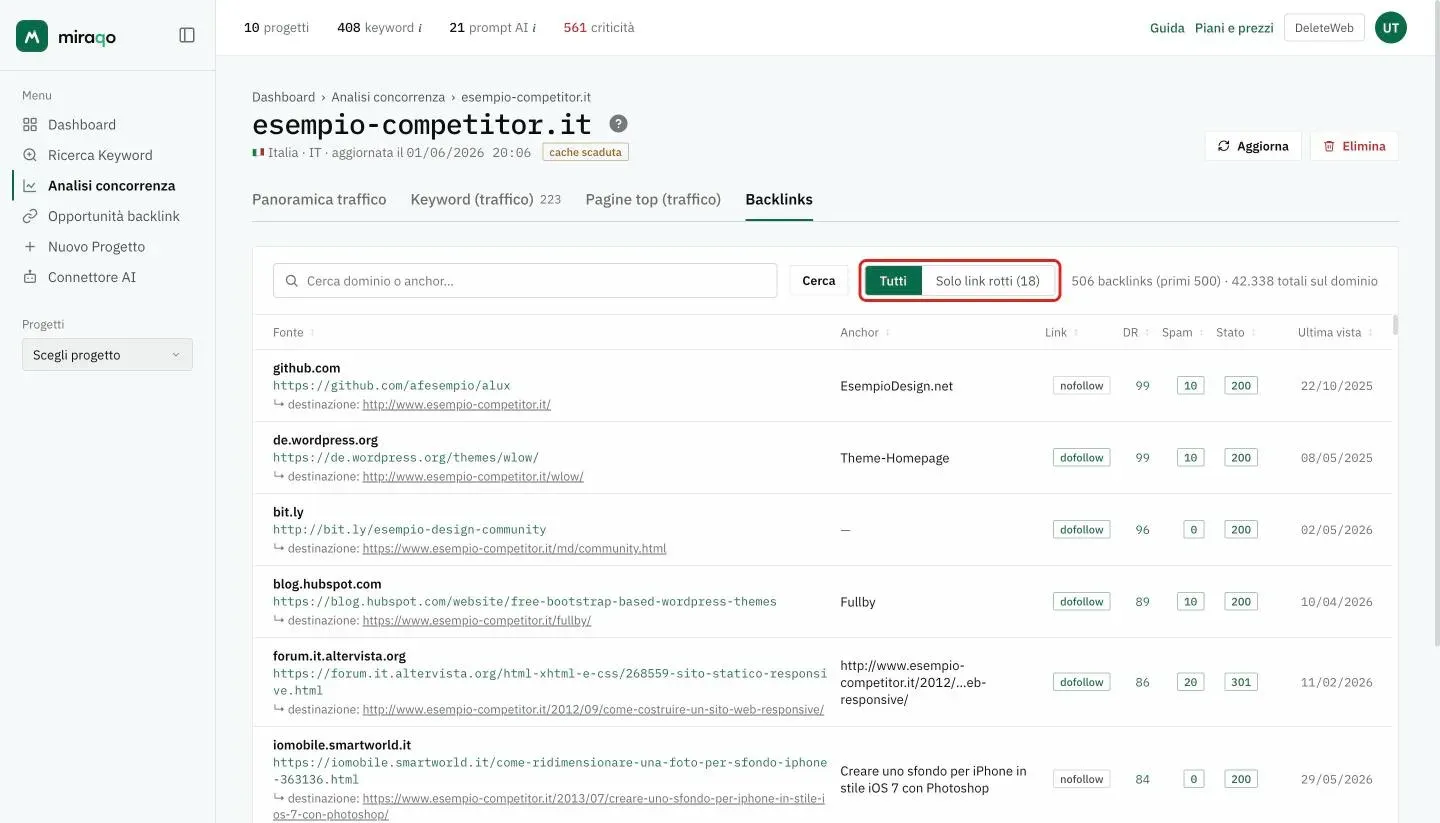1440x823 pixels.
Task: Open the Panoramica traffico tab
Action: click(x=319, y=200)
